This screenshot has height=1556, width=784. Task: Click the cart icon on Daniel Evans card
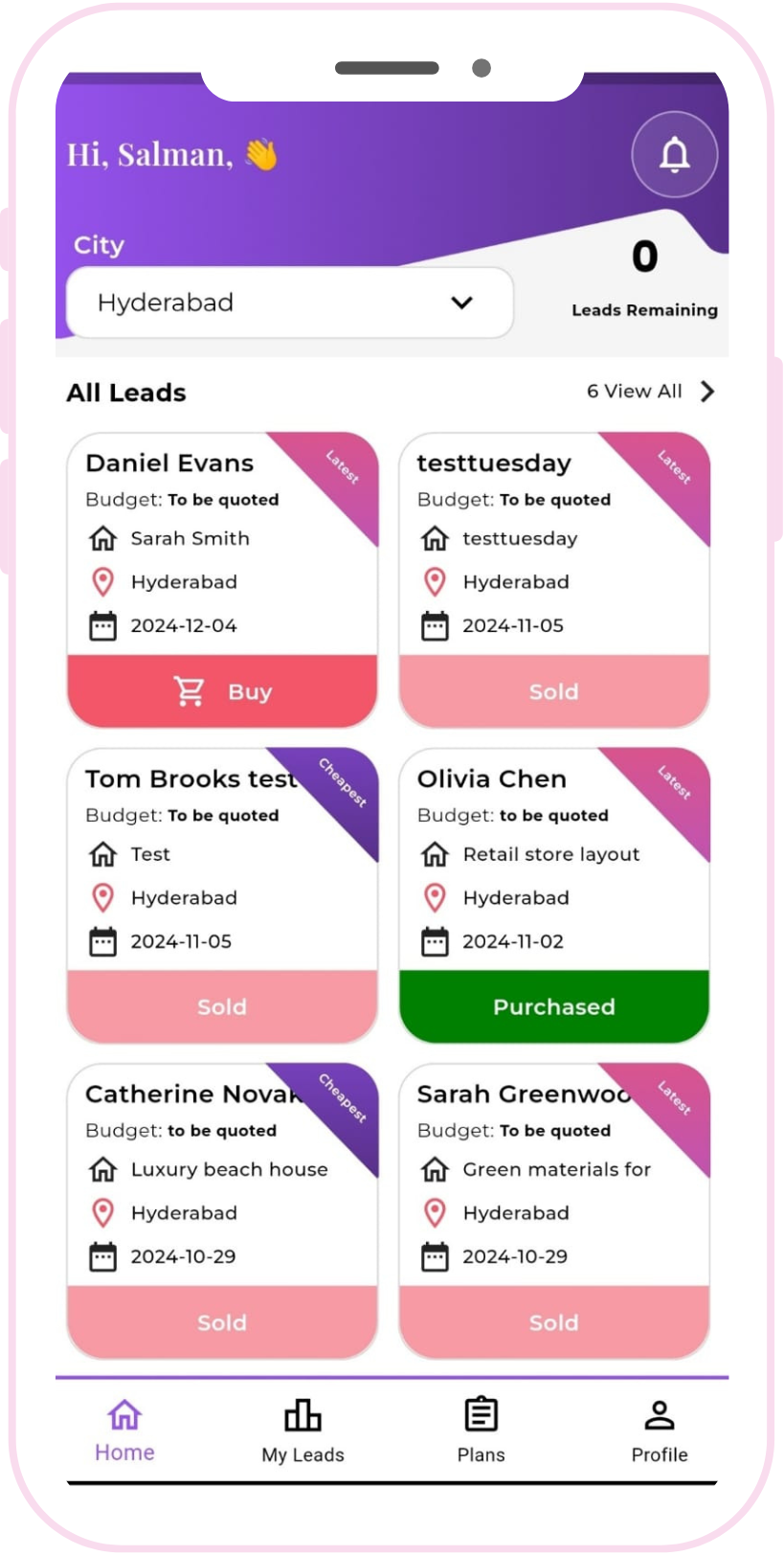coord(189,691)
